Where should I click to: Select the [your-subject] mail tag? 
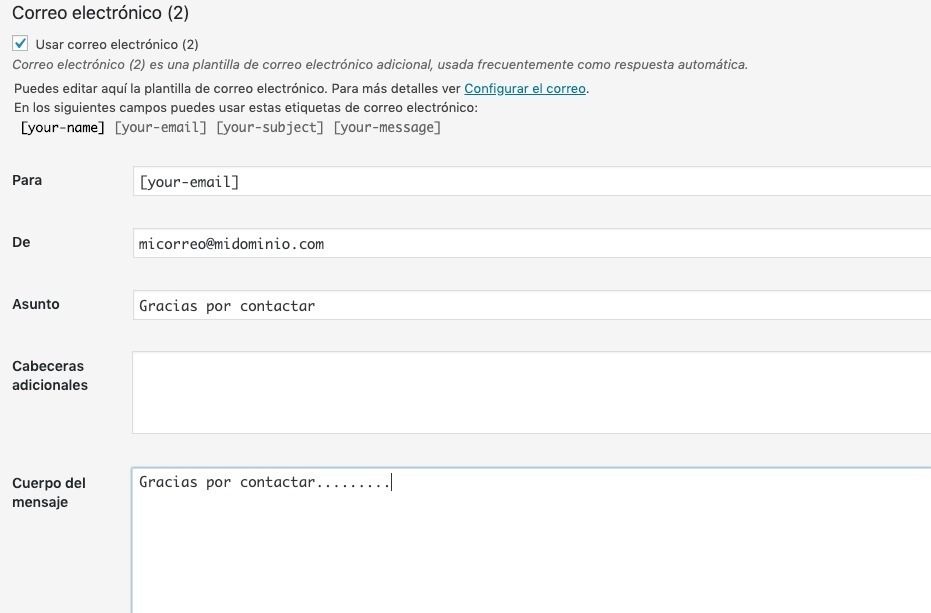tap(270, 127)
